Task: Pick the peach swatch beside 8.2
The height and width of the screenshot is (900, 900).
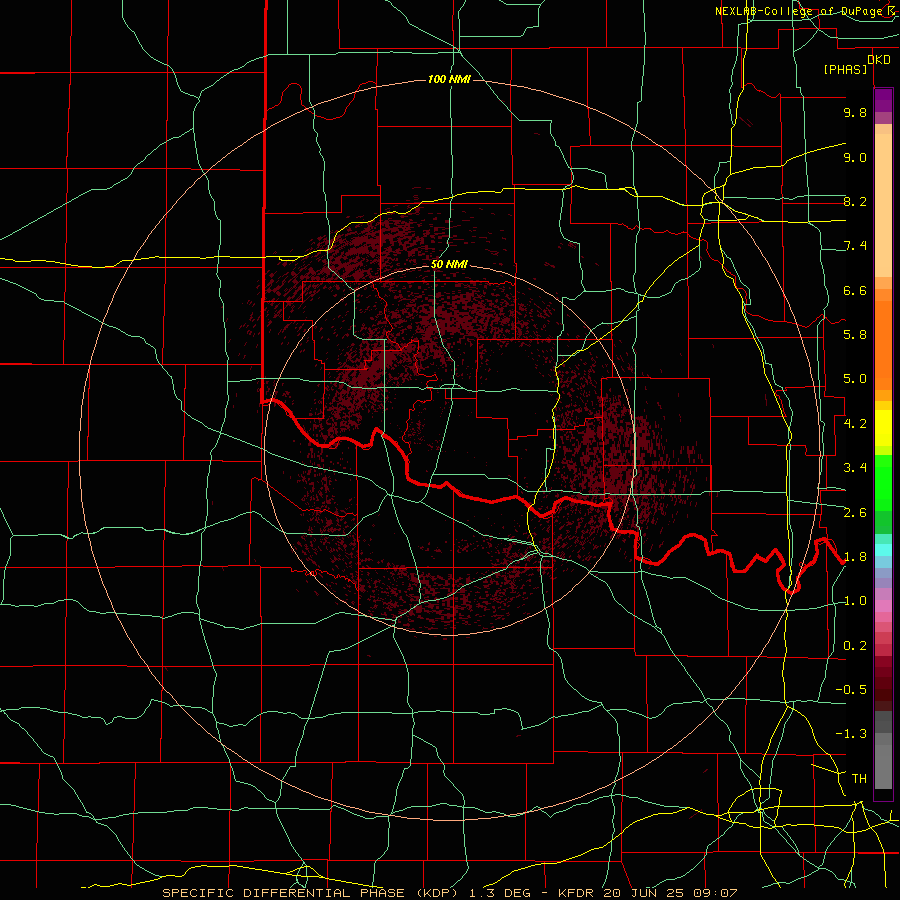Action: point(883,205)
